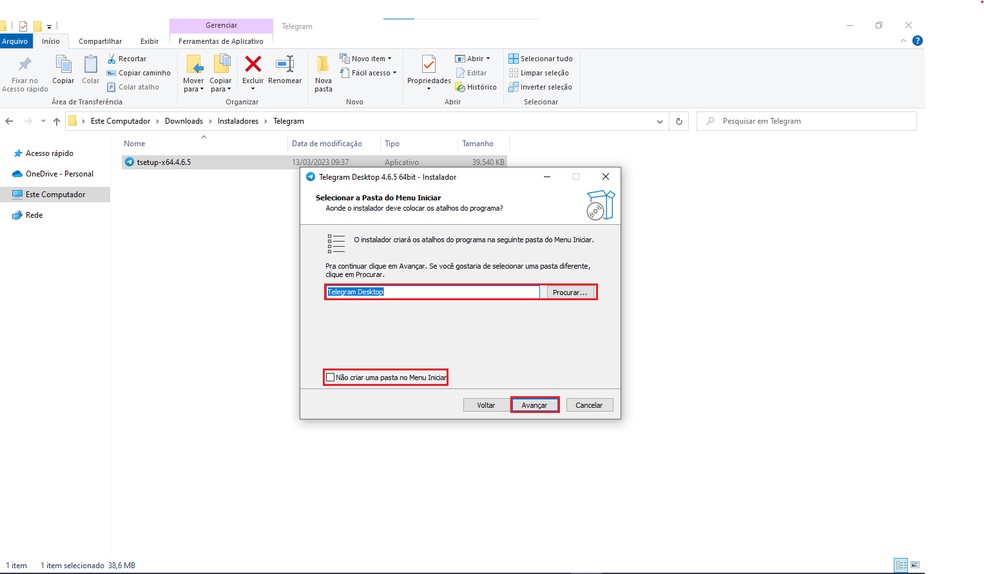This screenshot has height=574, width=984.
Task: Click the red Excluir icon
Action: coord(253,64)
